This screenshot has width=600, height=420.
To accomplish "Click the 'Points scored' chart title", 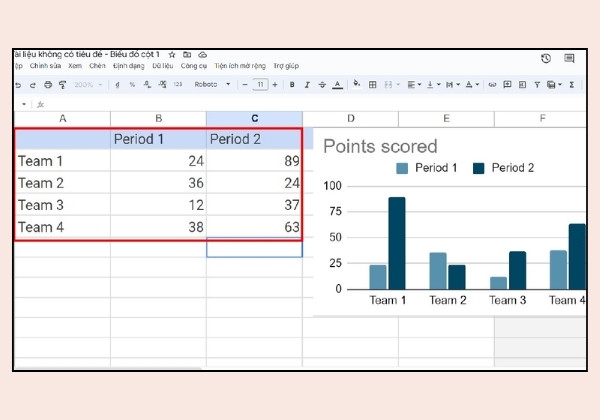I will pyautogui.click(x=380, y=147).
